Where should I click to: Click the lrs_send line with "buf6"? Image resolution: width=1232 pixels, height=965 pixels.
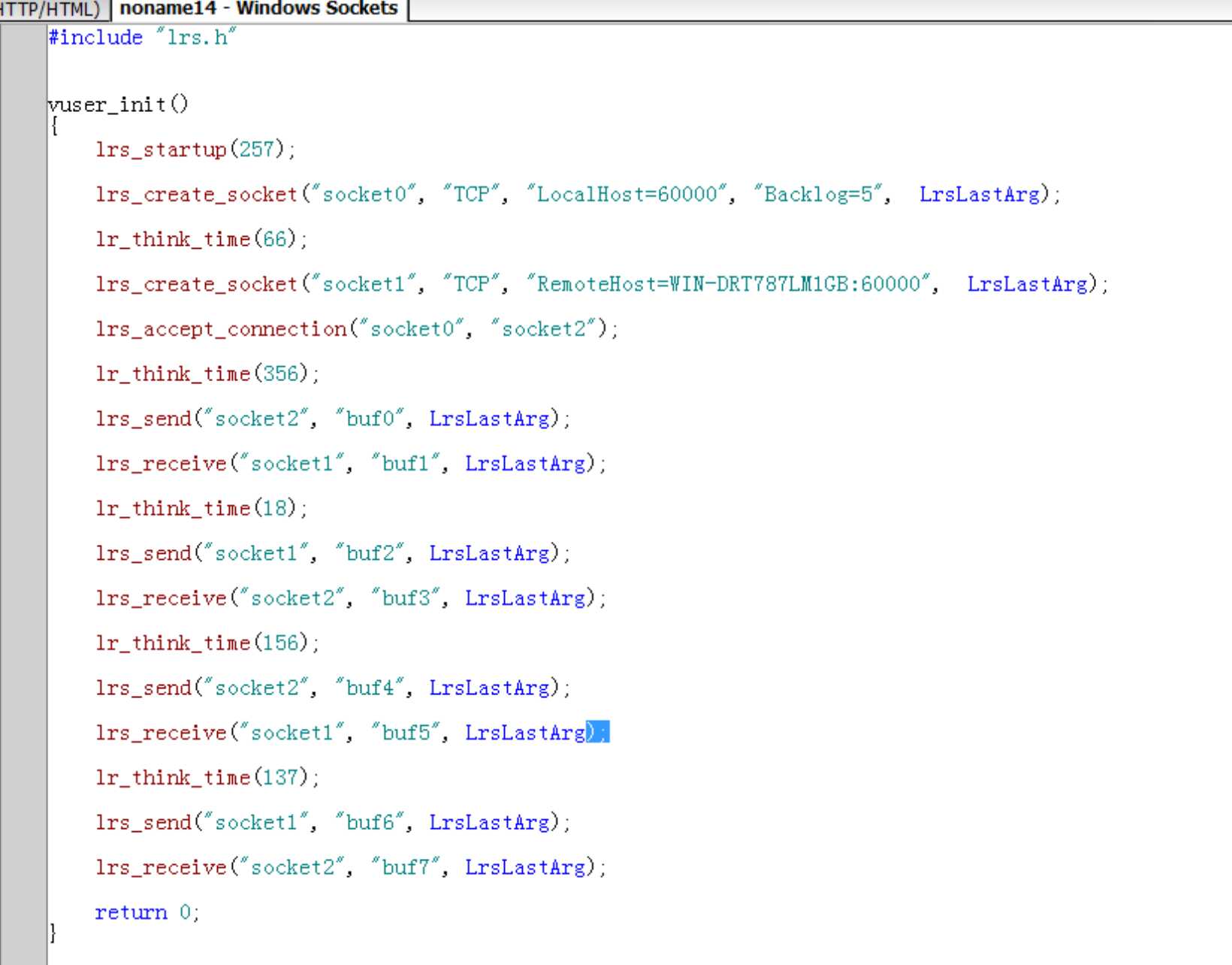point(333,822)
